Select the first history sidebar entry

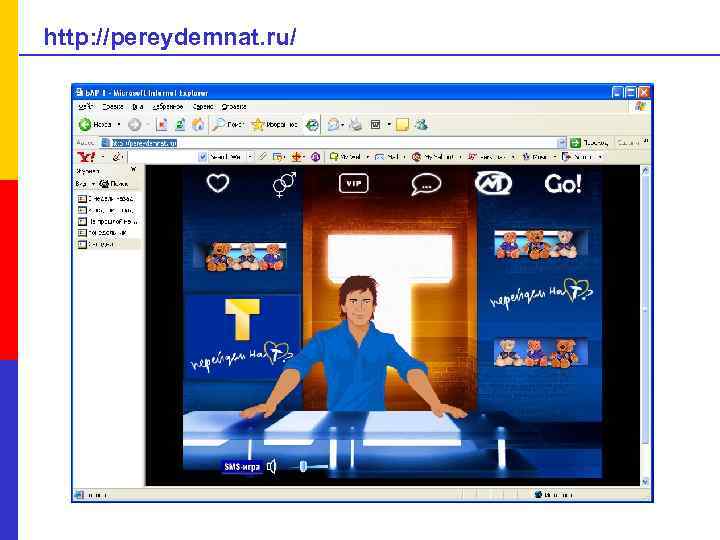(x=106, y=199)
